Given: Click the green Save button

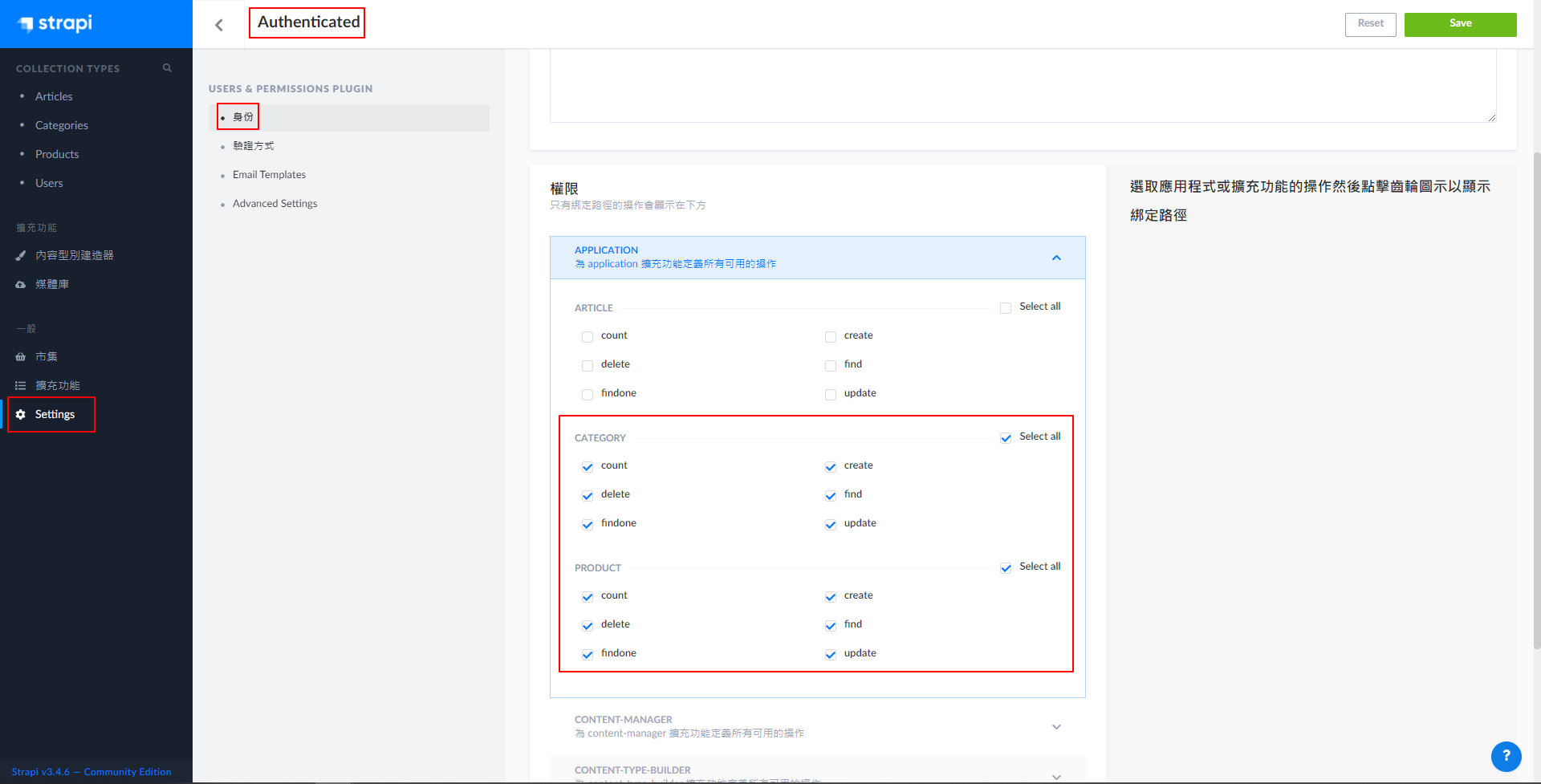Looking at the screenshot, I should tap(1460, 24).
